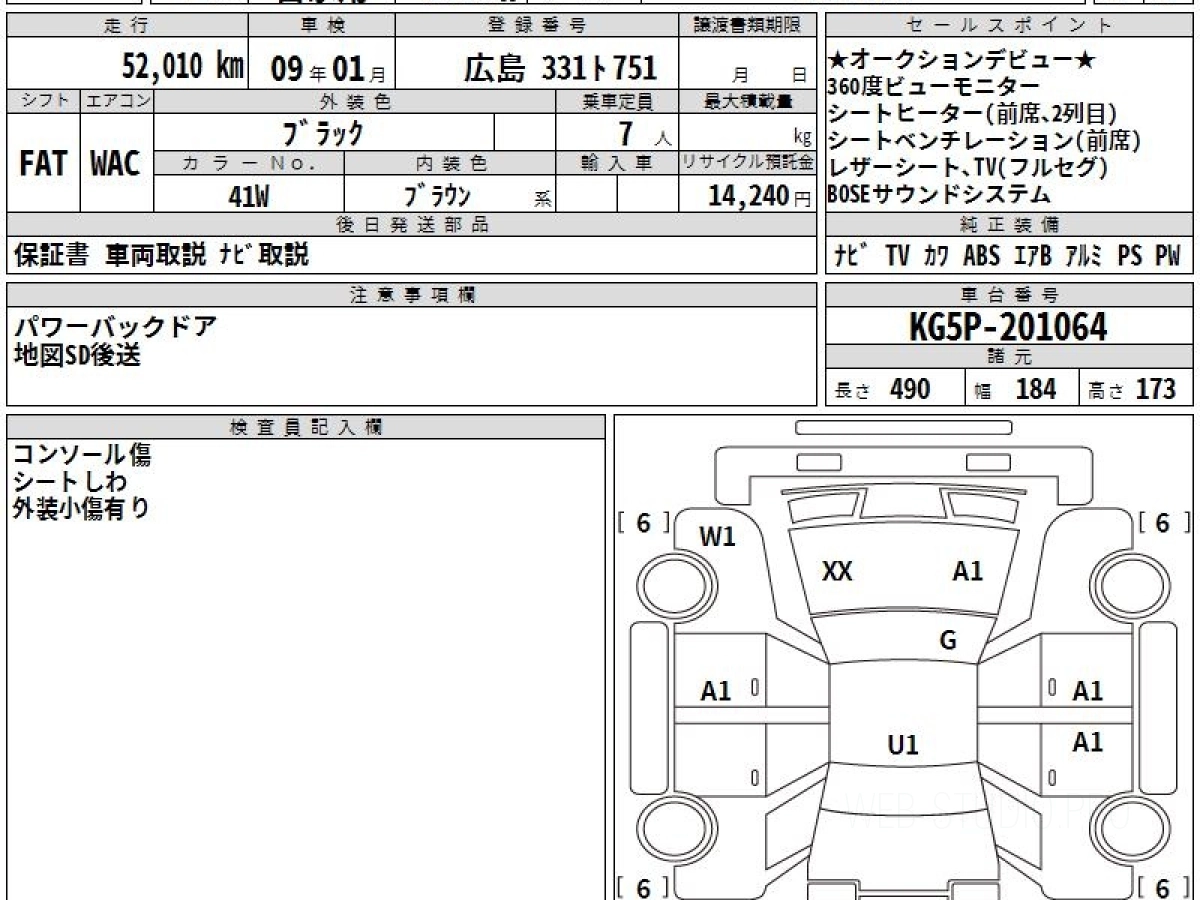The width and height of the screenshot is (1200, 900).
Task: Click ABS in the equipment row
Action: 981,256
